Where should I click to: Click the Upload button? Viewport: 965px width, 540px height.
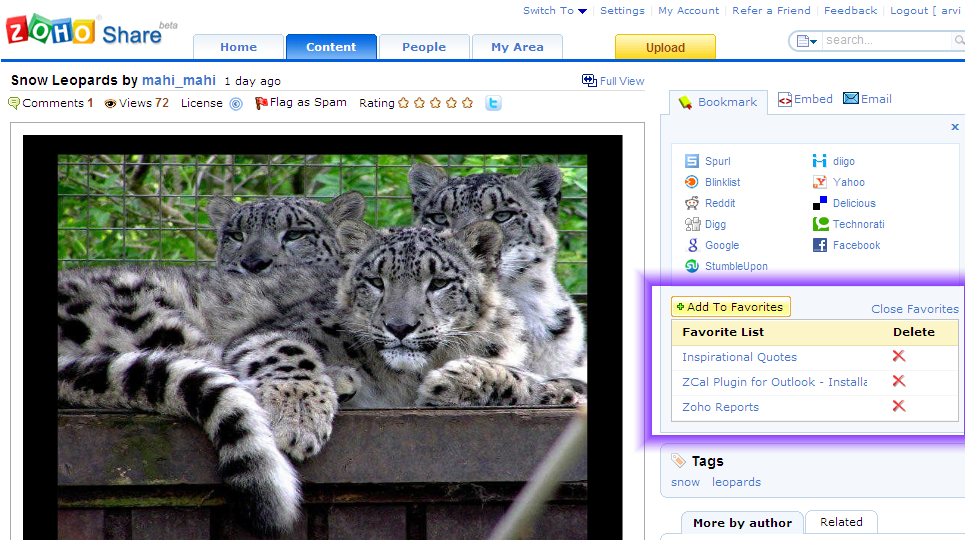coord(665,47)
